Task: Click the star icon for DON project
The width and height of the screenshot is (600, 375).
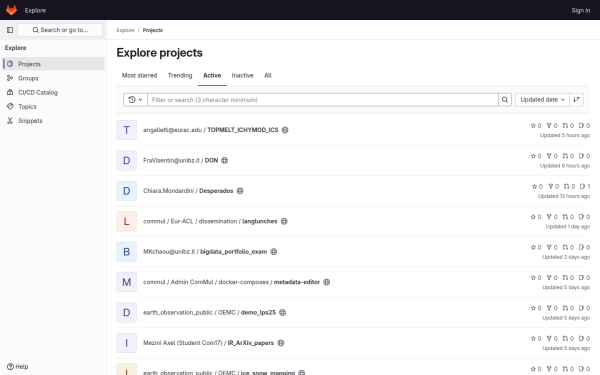Action: coord(533,156)
